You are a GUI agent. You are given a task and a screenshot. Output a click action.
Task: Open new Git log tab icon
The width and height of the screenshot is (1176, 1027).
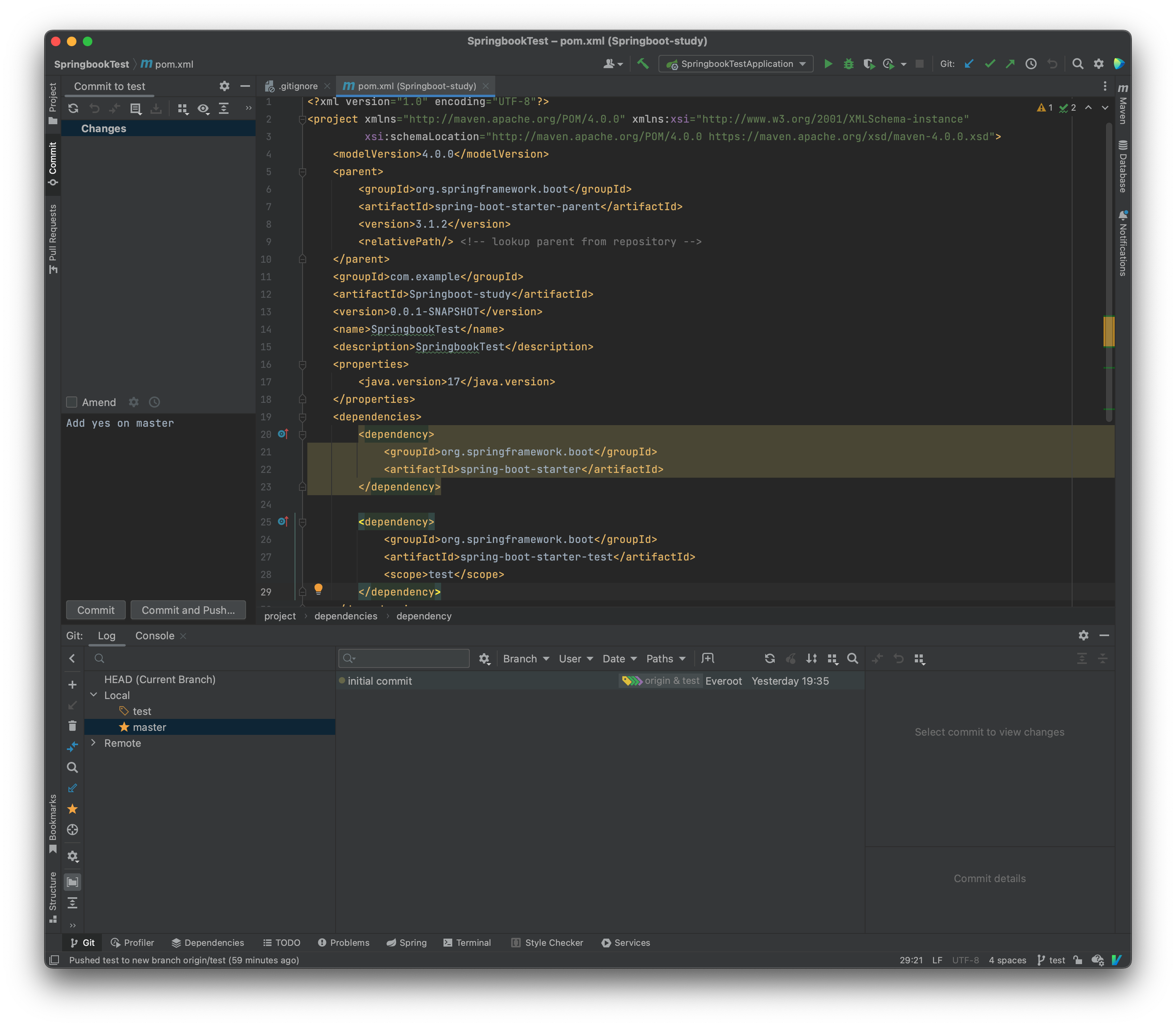coord(708,658)
